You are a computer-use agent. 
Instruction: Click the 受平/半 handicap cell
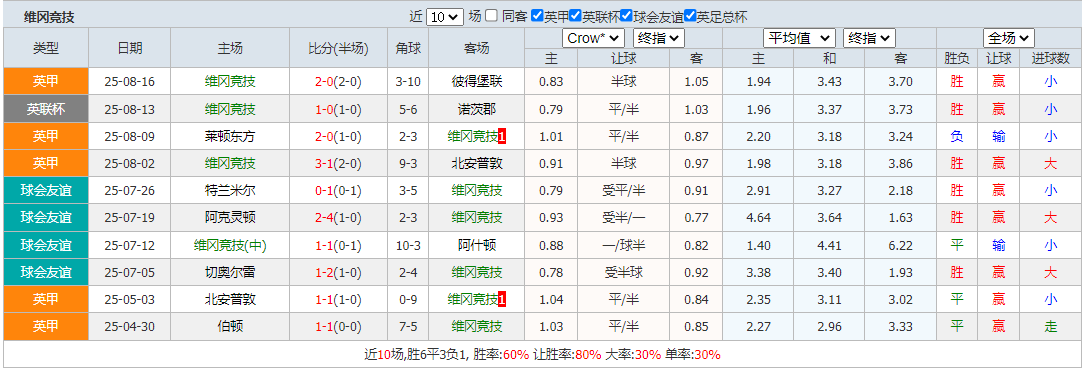tap(623, 191)
